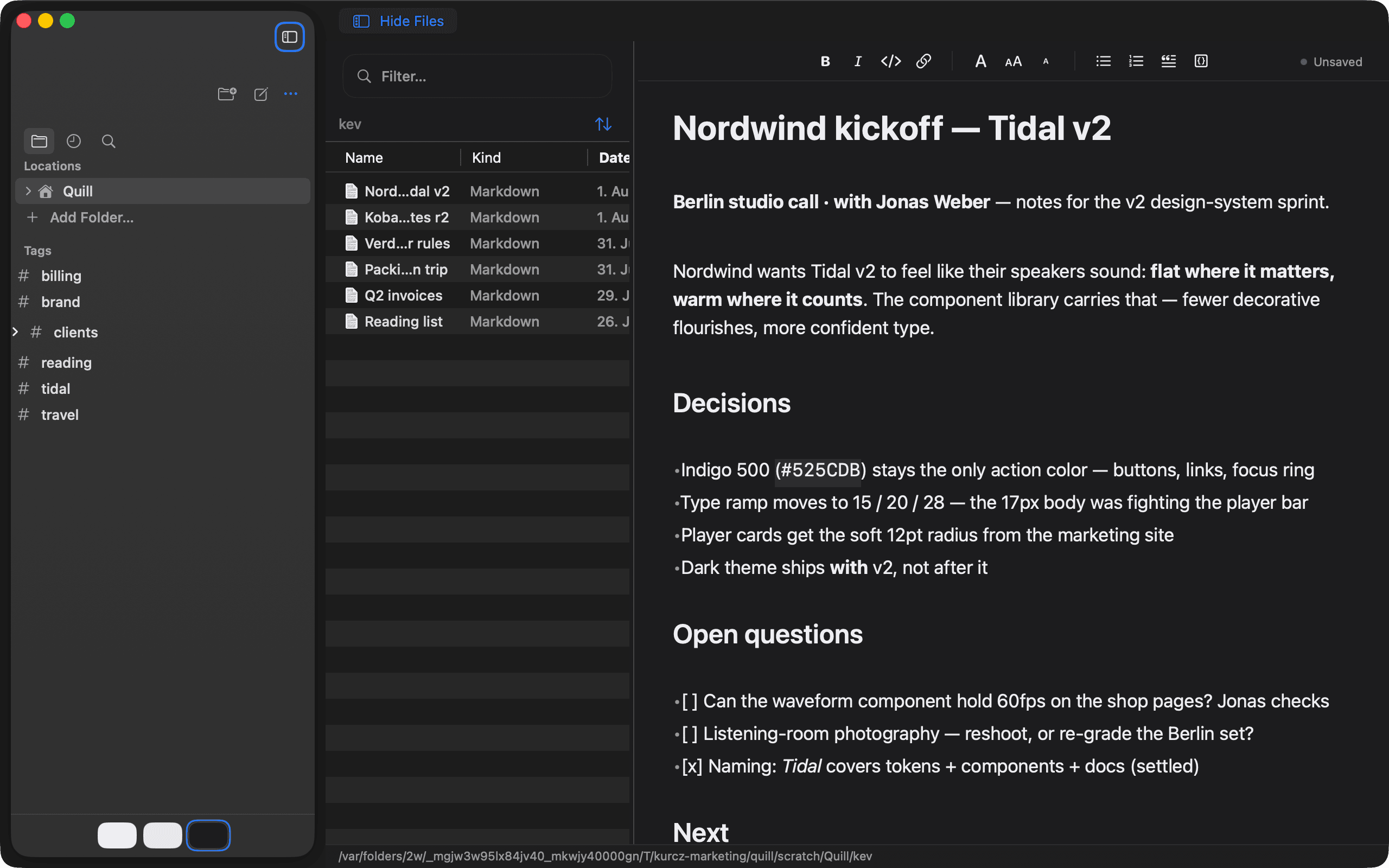Apply the medium heading AA style

(1013, 61)
